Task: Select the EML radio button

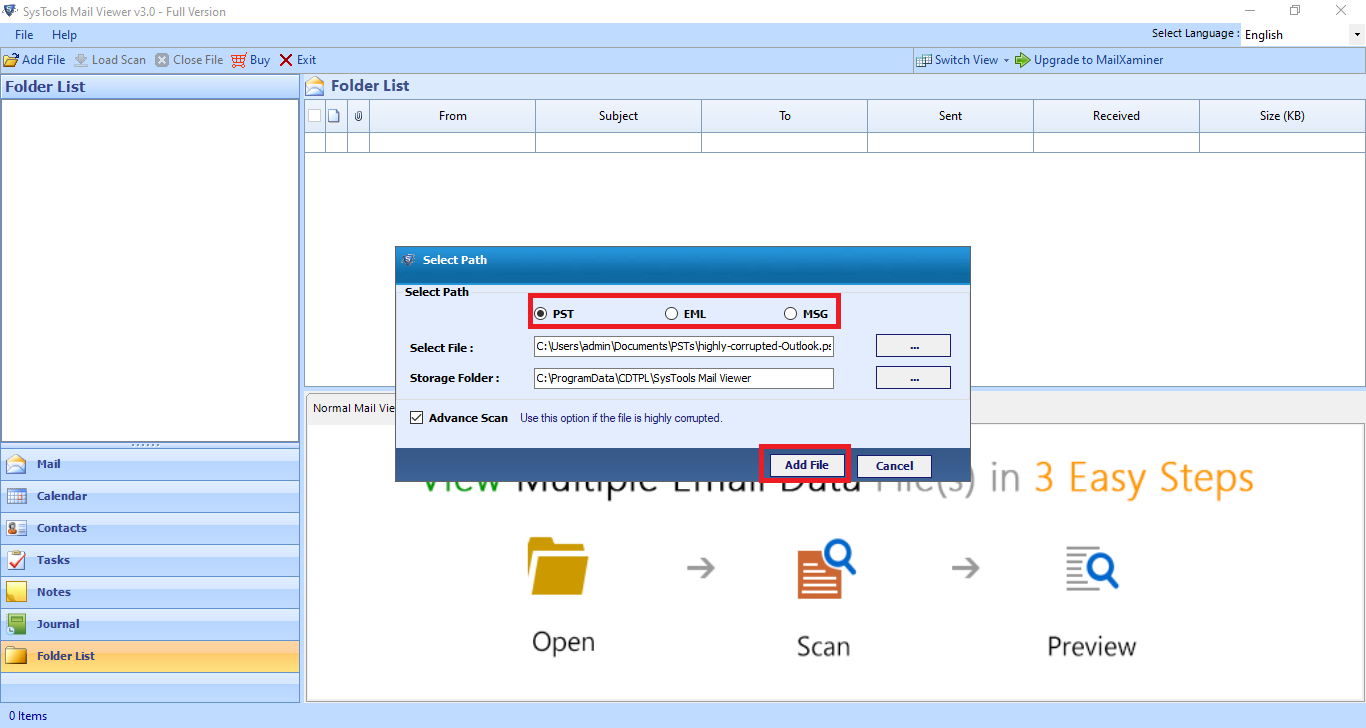Action: [x=671, y=314]
